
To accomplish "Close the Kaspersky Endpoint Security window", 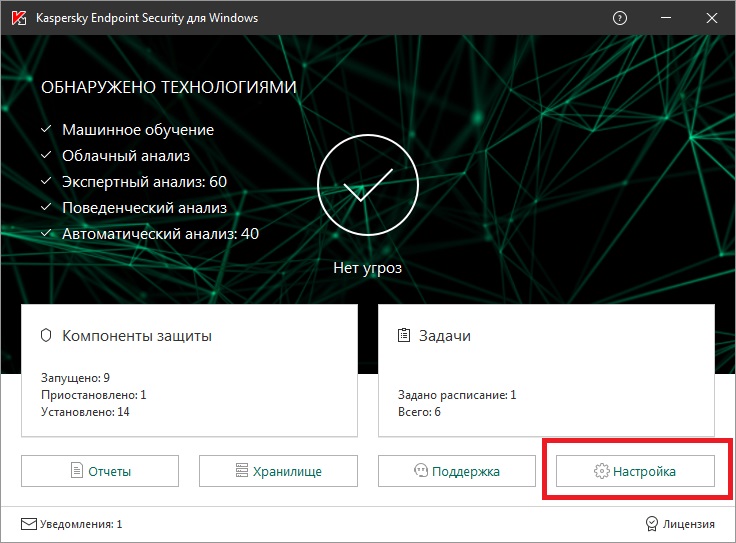I will 712,18.
